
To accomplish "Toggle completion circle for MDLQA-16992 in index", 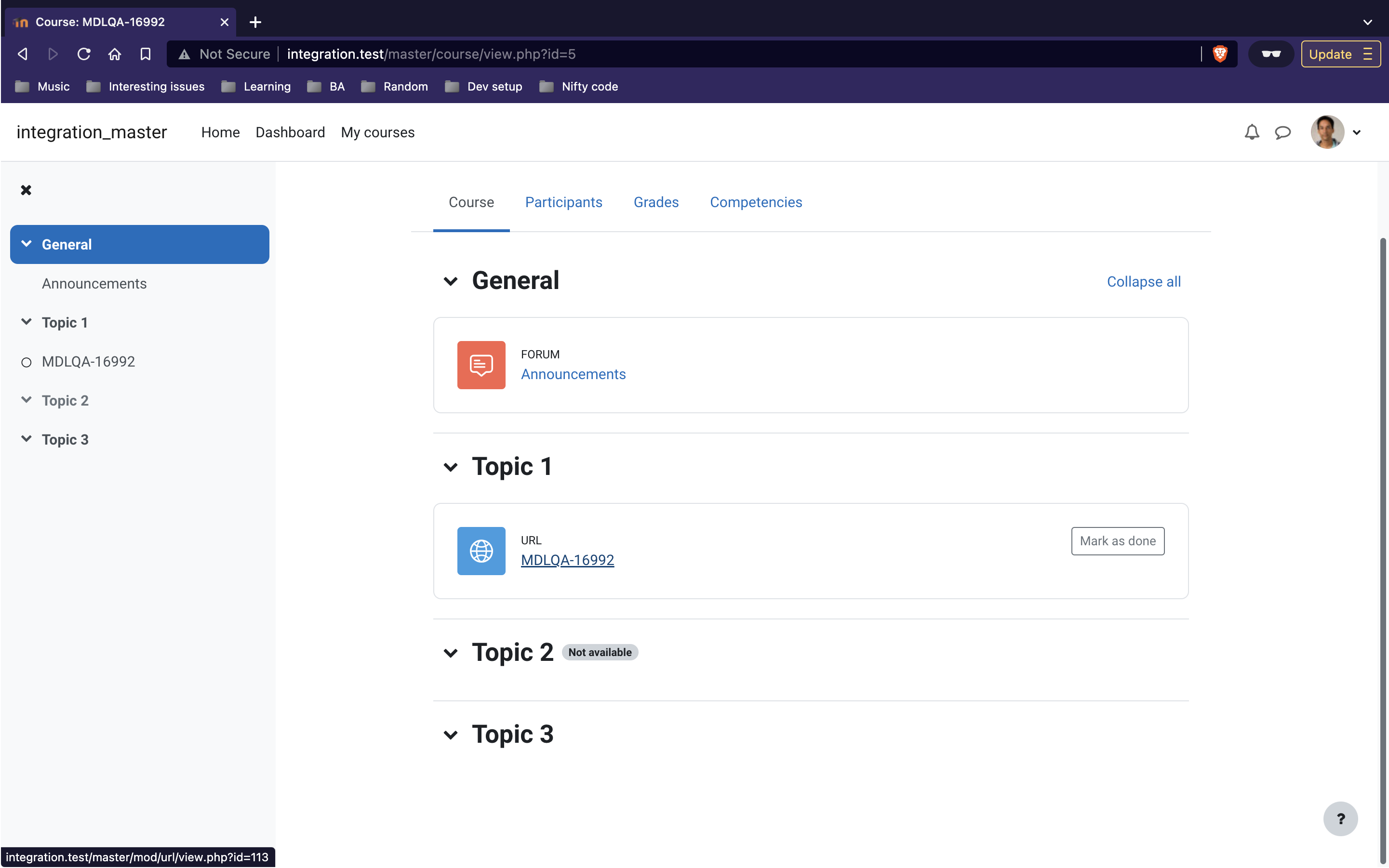I will [x=26, y=362].
